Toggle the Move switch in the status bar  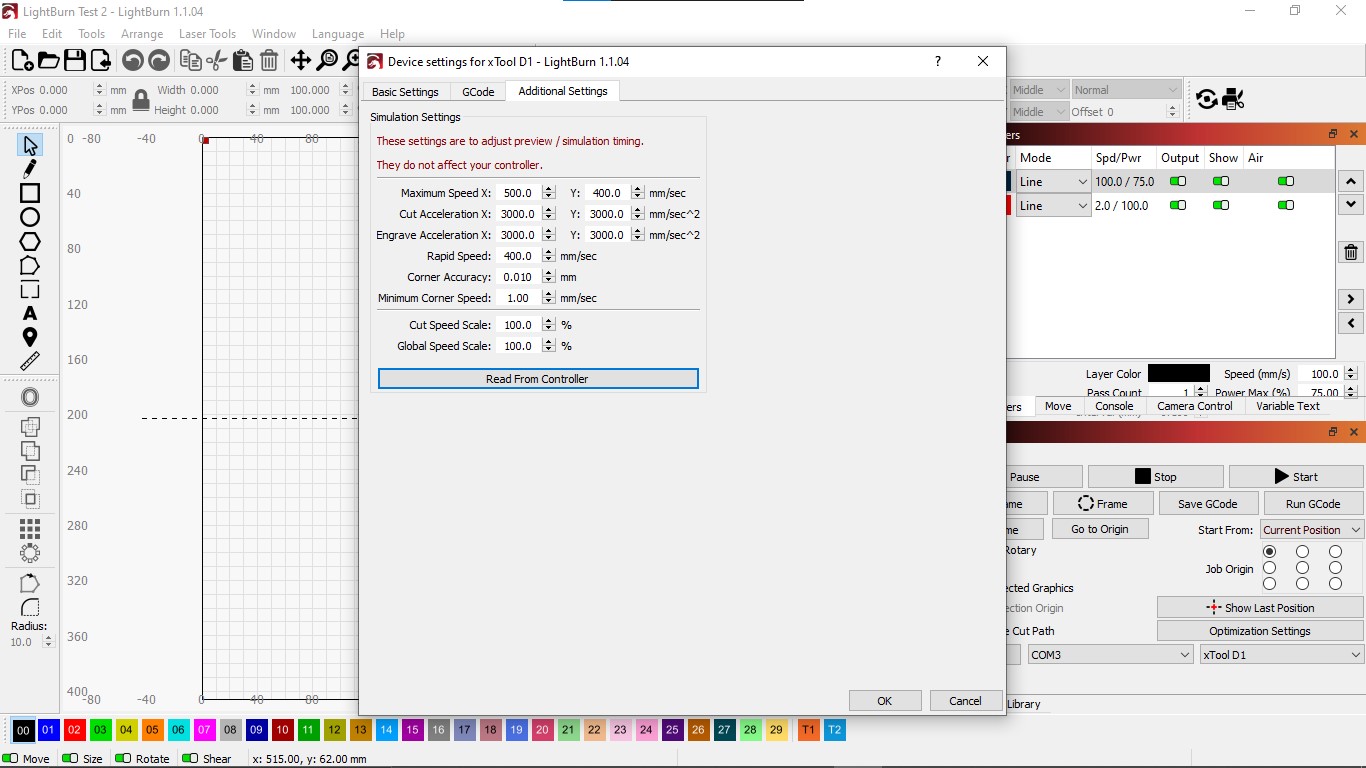[11, 758]
